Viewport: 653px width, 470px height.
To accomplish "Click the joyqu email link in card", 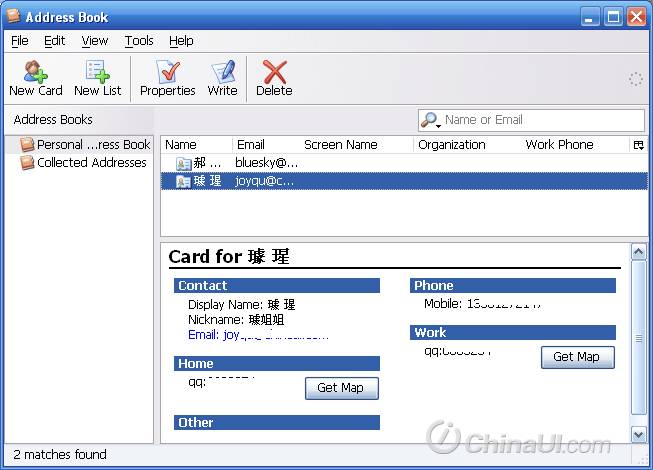I will [x=258, y=335].
